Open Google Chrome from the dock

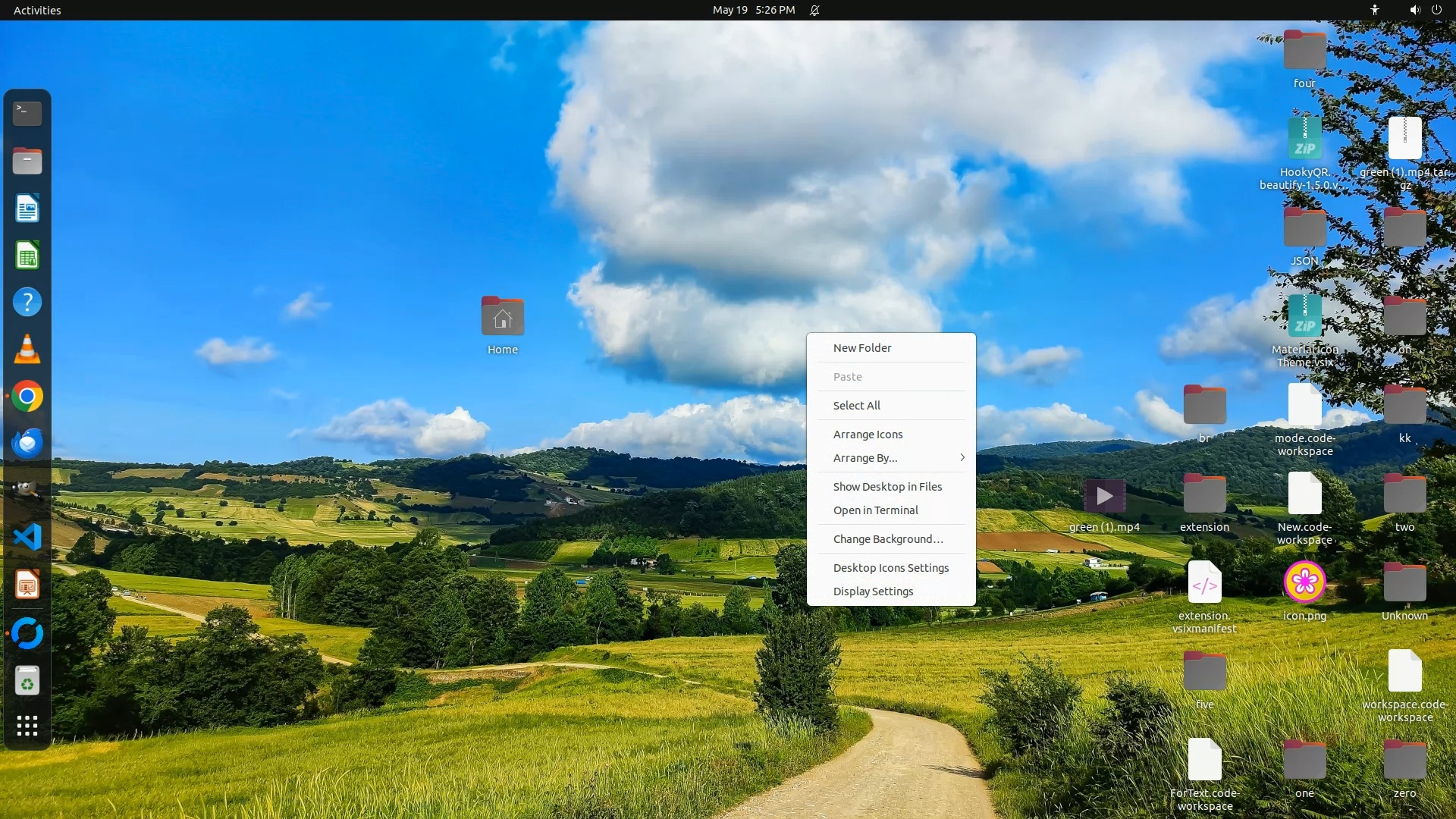[27, 397]
